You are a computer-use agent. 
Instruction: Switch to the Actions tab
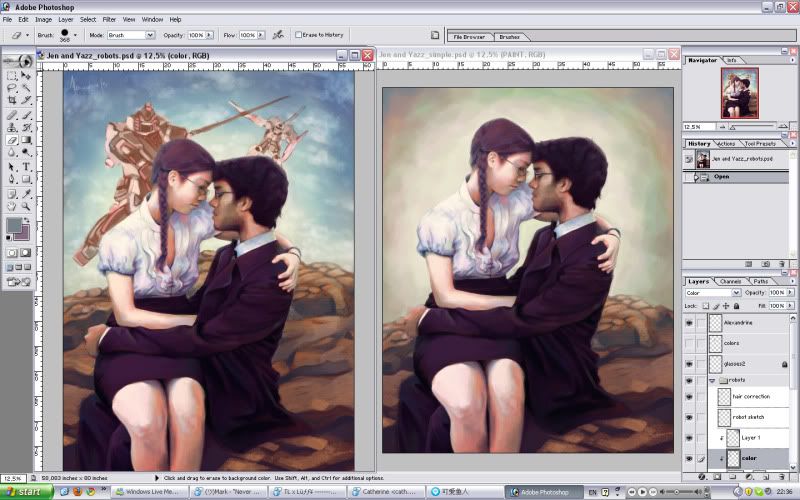[726, 144]
